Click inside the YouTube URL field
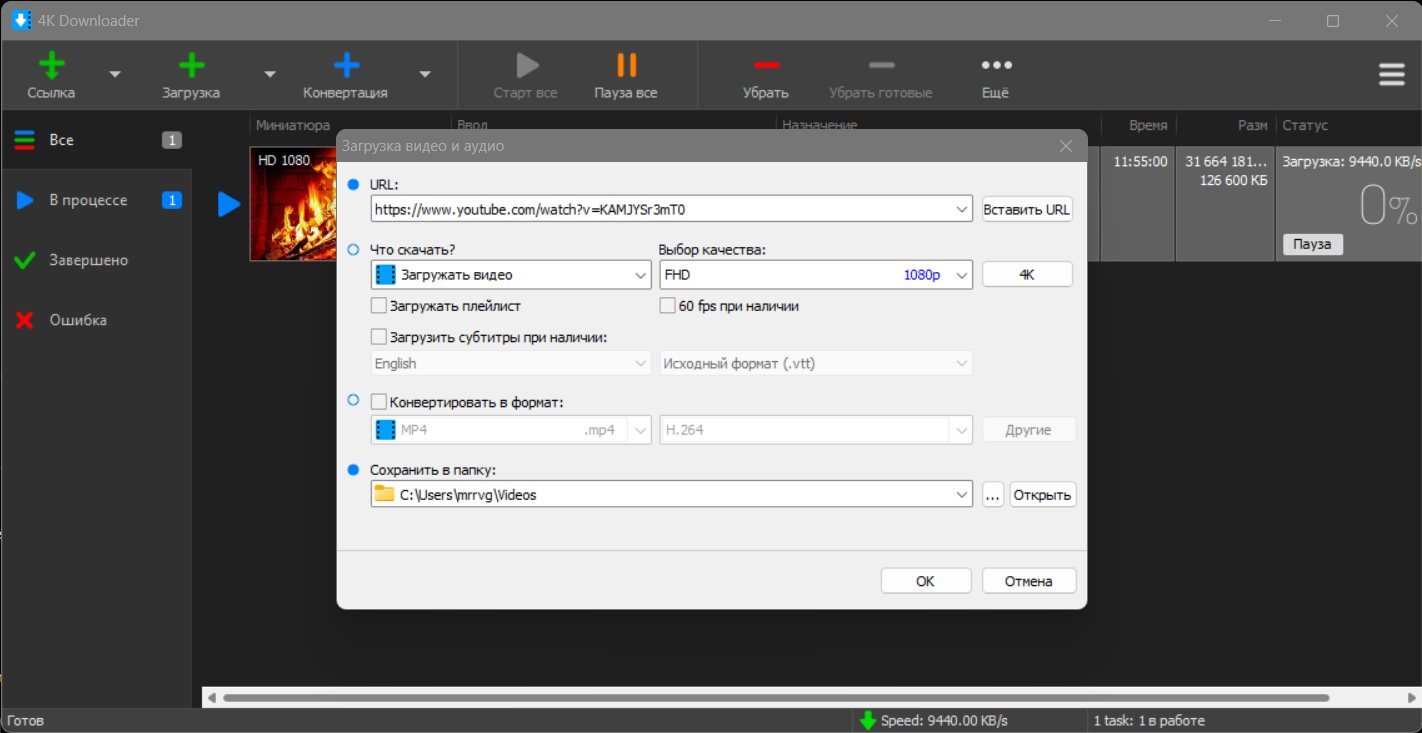 click(x=661, y=209)
